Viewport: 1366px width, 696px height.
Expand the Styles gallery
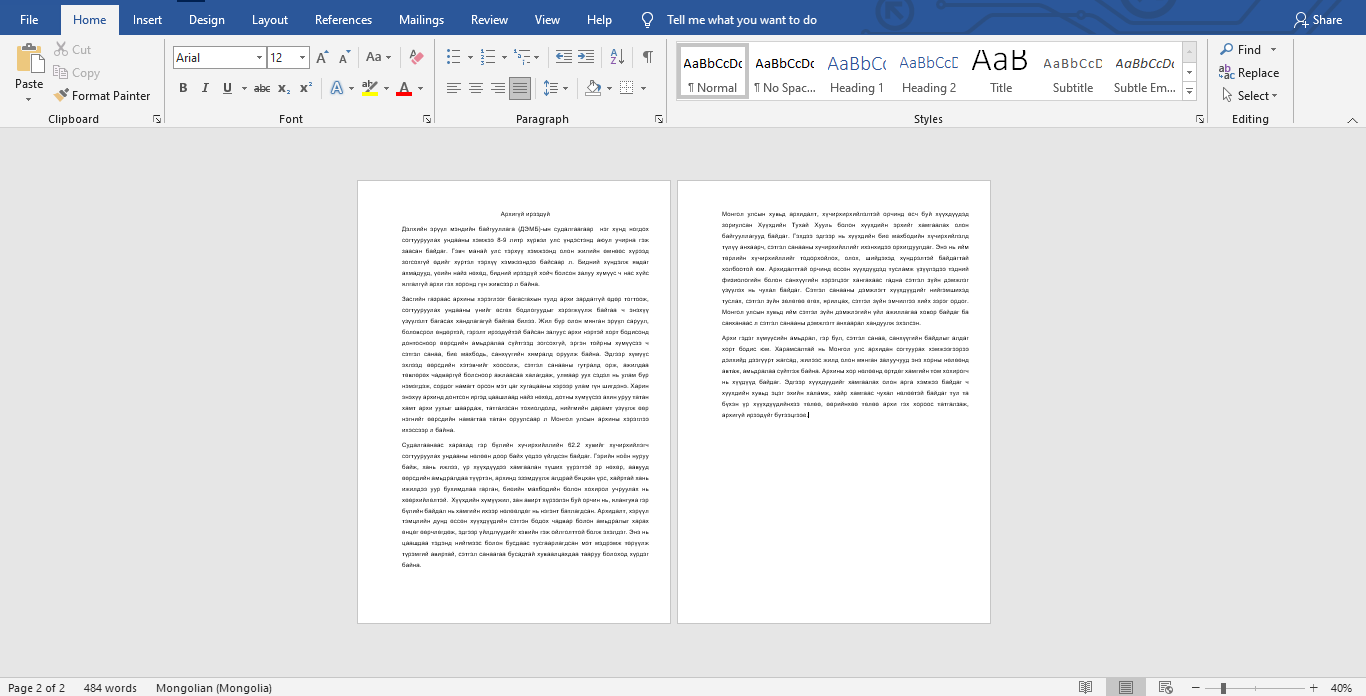click(1189, 92)
